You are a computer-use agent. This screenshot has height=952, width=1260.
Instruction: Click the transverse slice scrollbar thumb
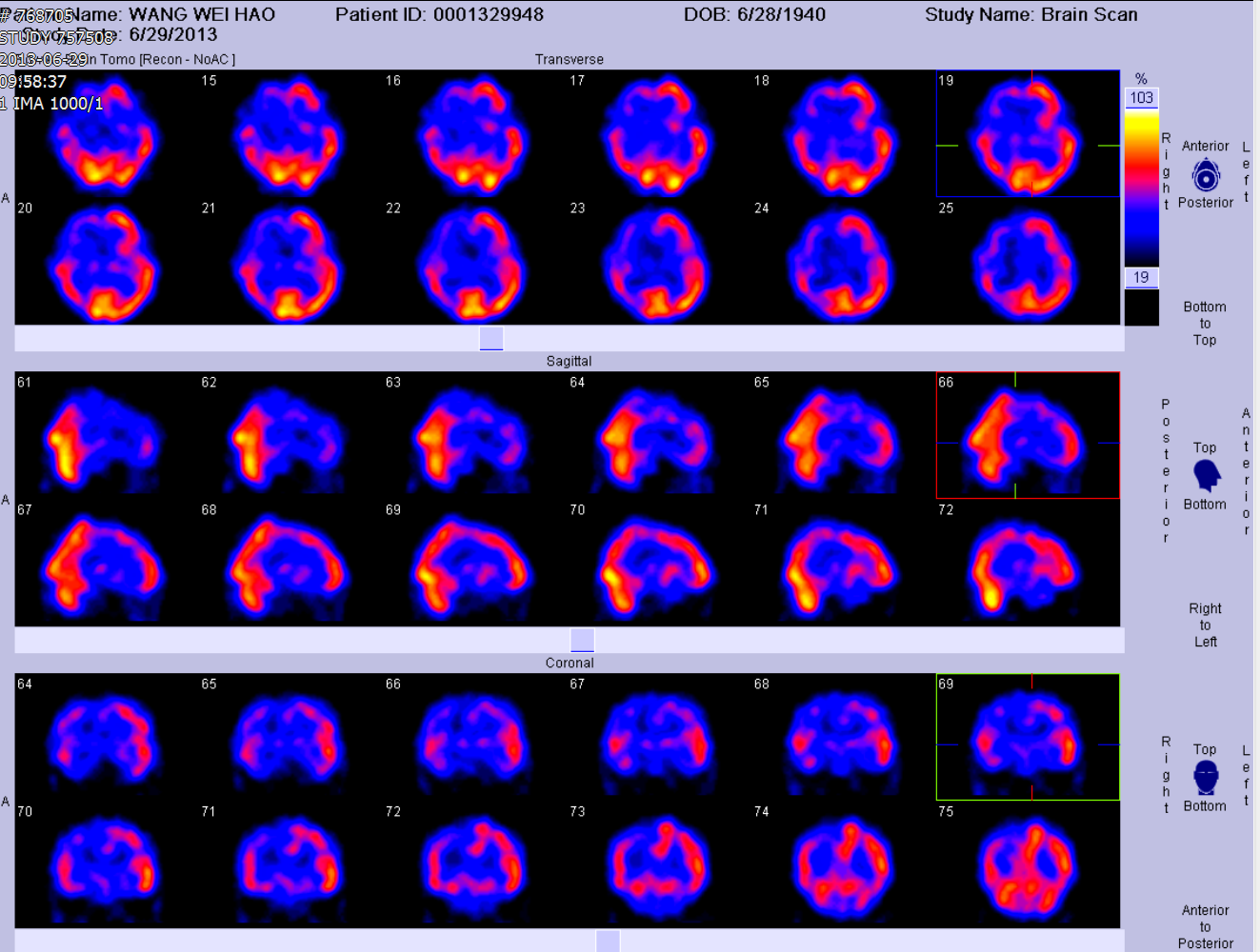tap(490, 338)
